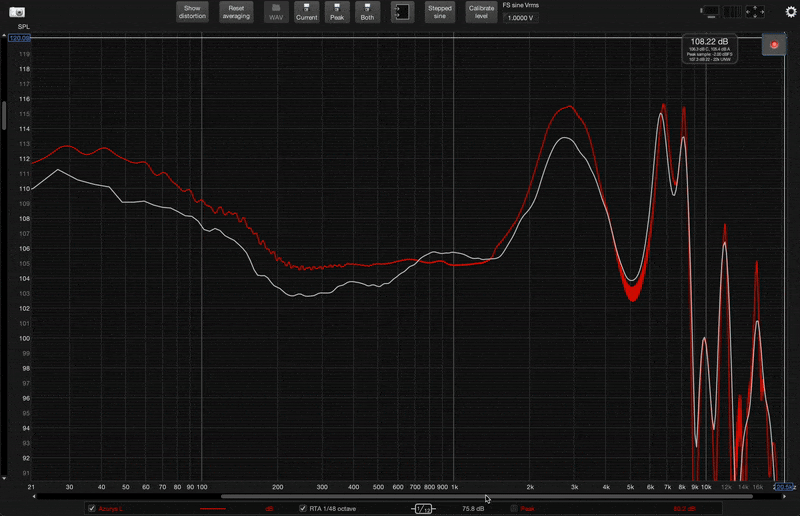800x516 pixels.
Task: Toggle the Peak trace checkbox
Action: click(x=514, y=508)
